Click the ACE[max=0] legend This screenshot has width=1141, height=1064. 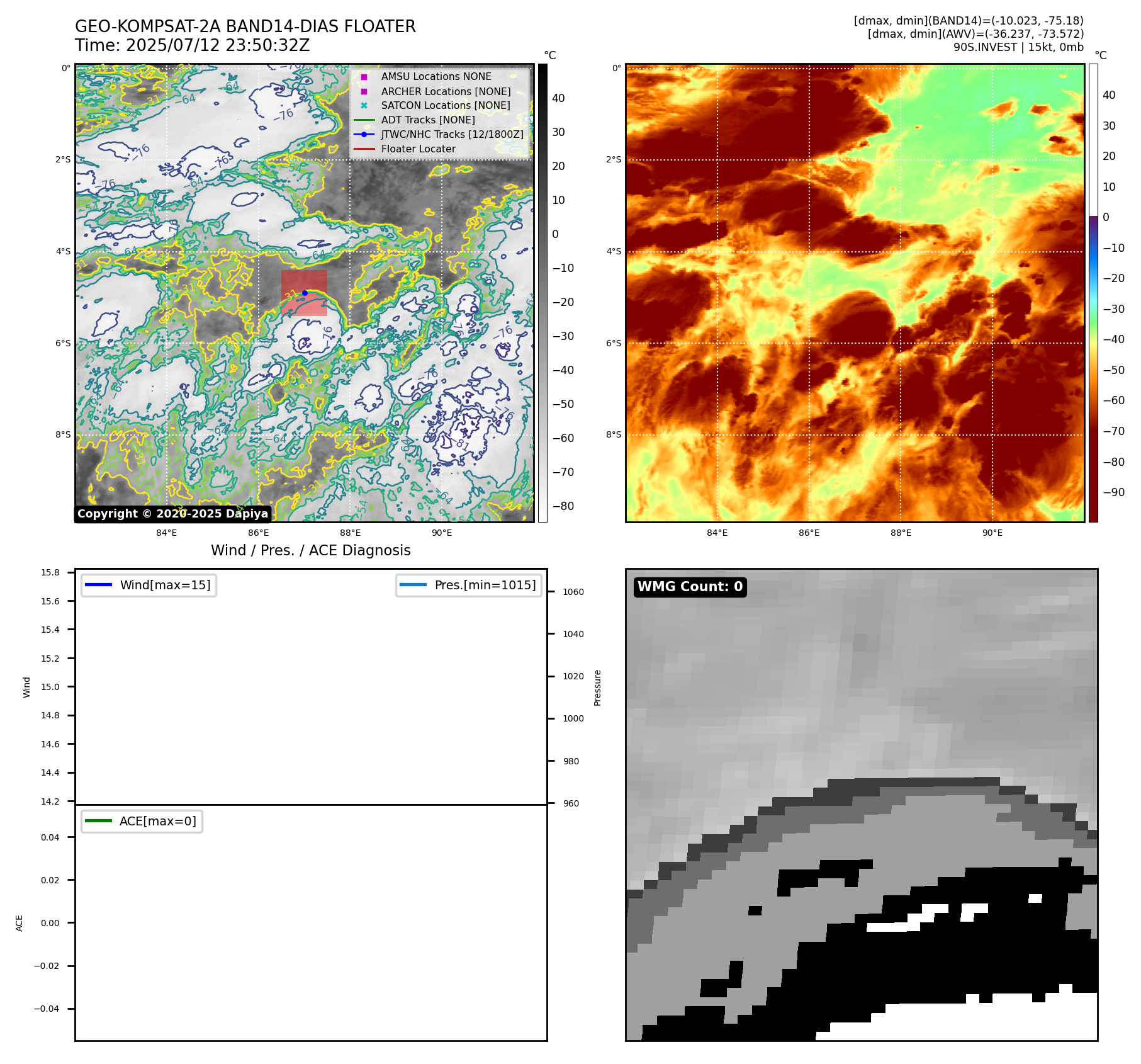[x=142, y=821]
